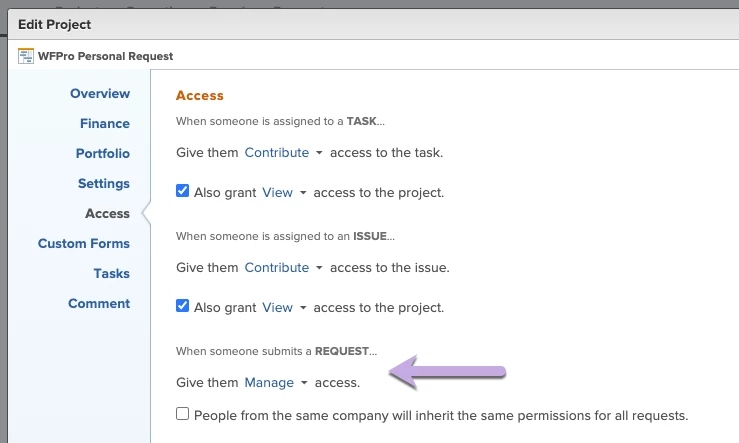Screen dimensions: 739x443
Task: Open the Comment tab
Action: click(x=99, y=304)
